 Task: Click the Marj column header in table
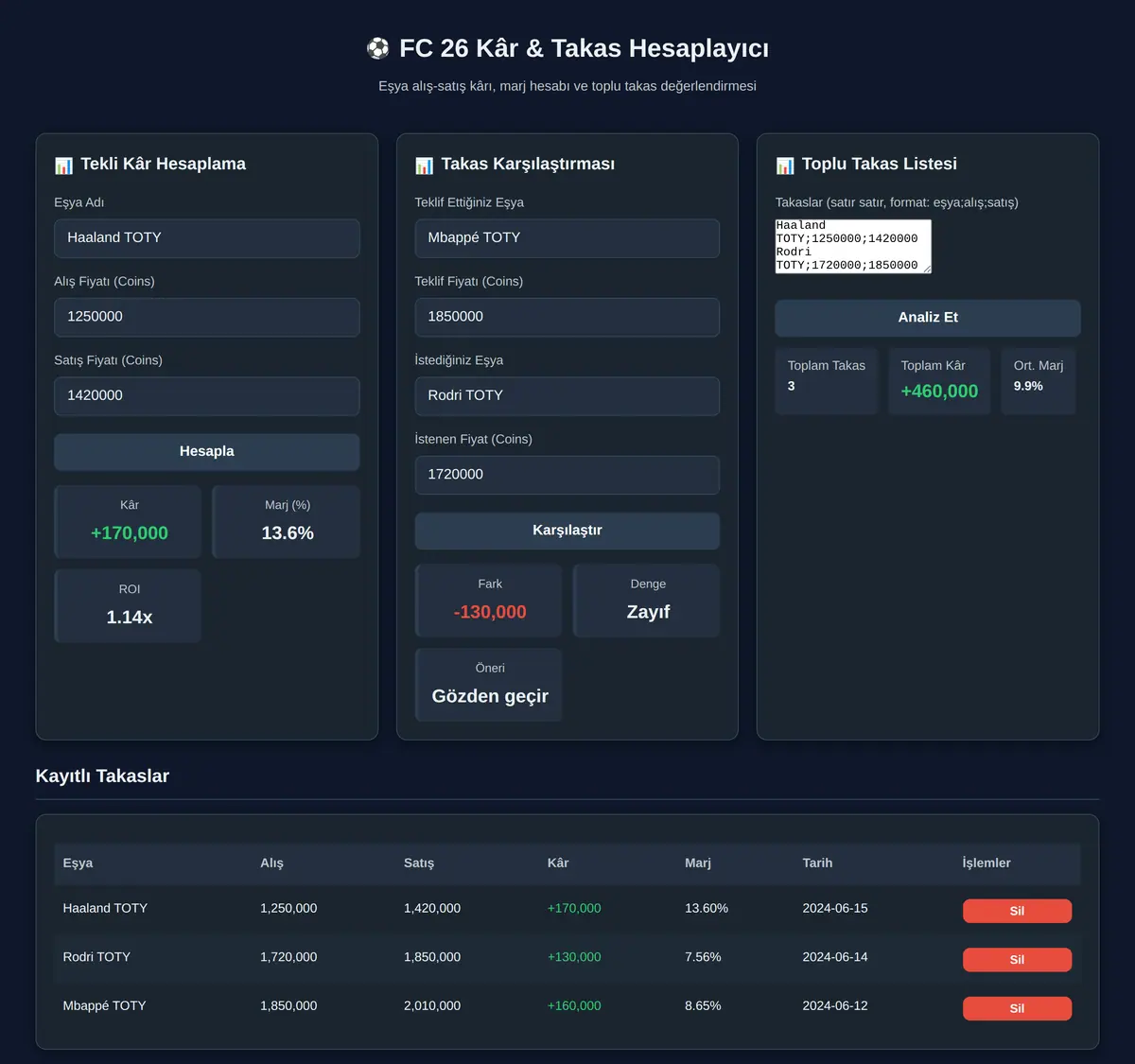click(698, 863)
